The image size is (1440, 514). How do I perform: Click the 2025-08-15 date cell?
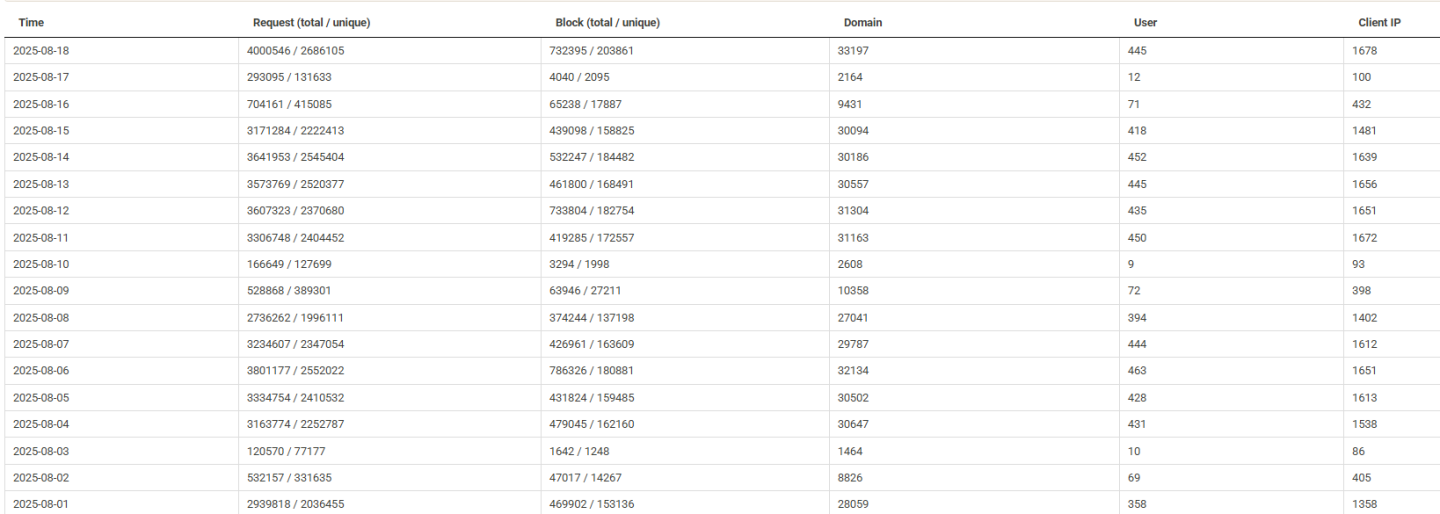pos(42,130)
